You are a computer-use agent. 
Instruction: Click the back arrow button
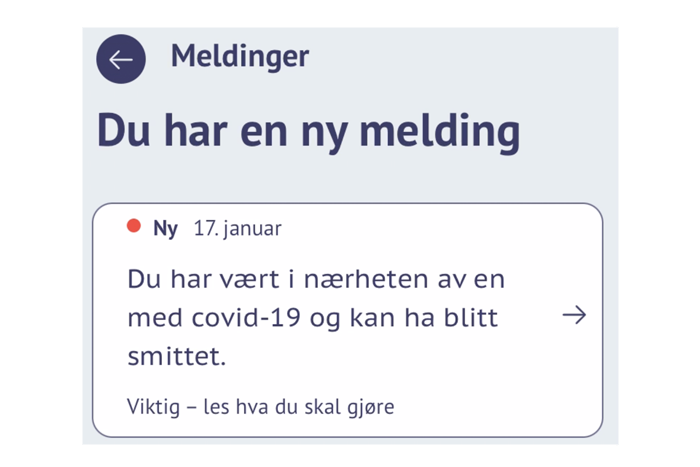click(121, 59)
